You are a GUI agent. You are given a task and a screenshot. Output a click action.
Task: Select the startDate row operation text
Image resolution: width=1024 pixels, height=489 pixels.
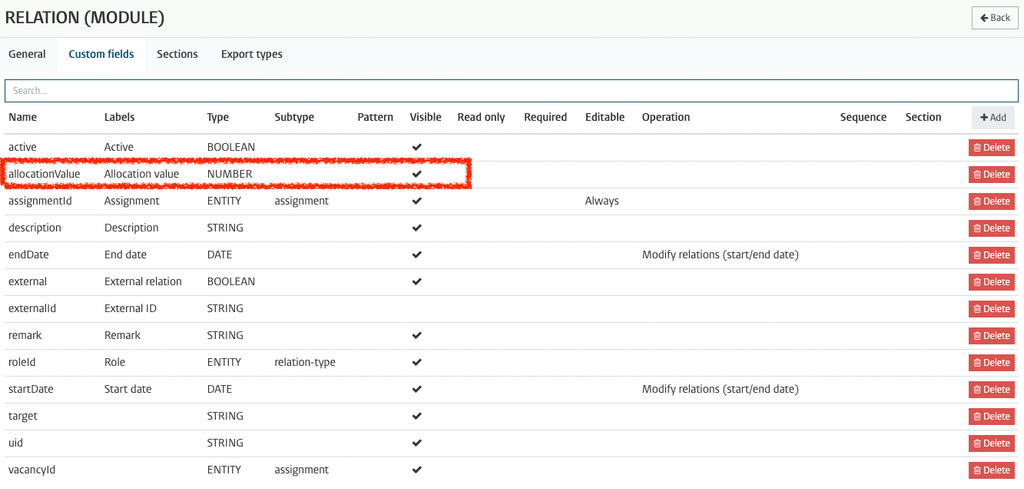pos(720,389)
